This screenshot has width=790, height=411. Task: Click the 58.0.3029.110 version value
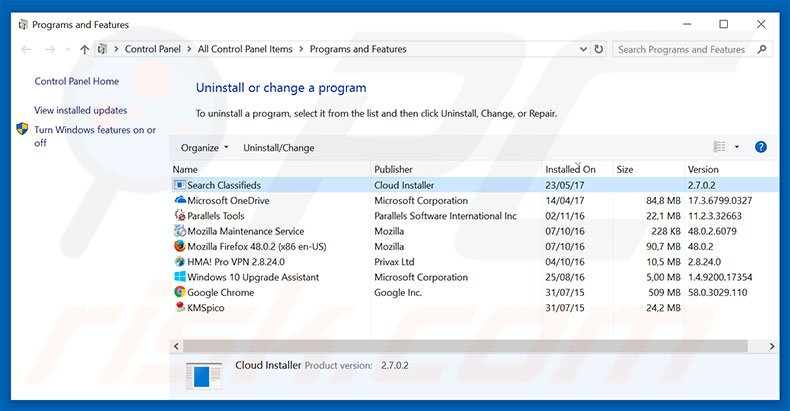pos(717,292)
